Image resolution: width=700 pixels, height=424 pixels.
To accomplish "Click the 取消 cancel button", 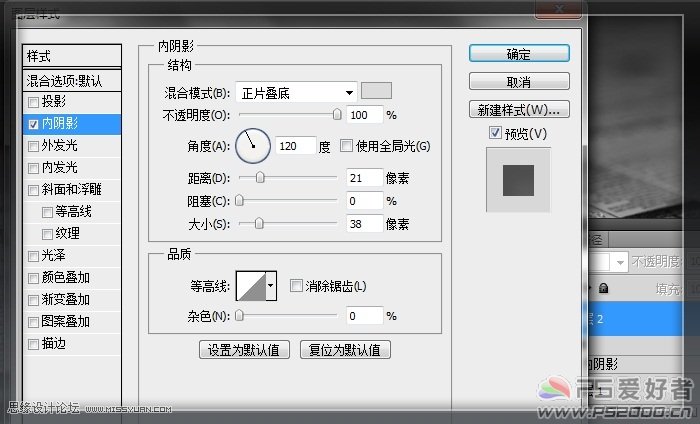I will point(519,82).
